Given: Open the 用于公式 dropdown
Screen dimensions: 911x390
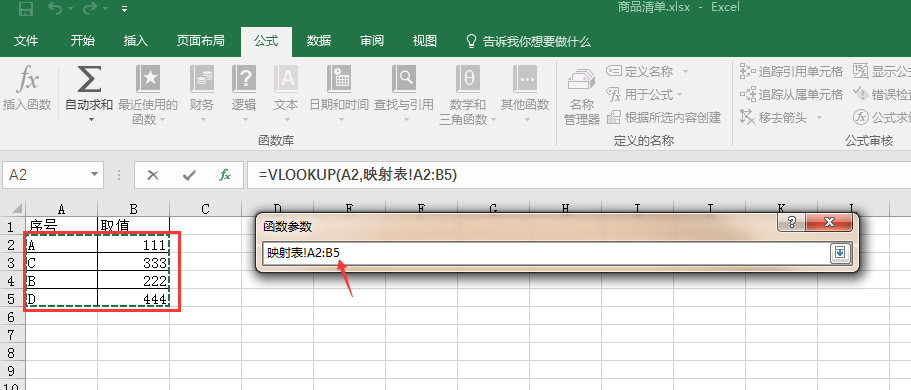Looking at the screenshot, I should point(645,94).
